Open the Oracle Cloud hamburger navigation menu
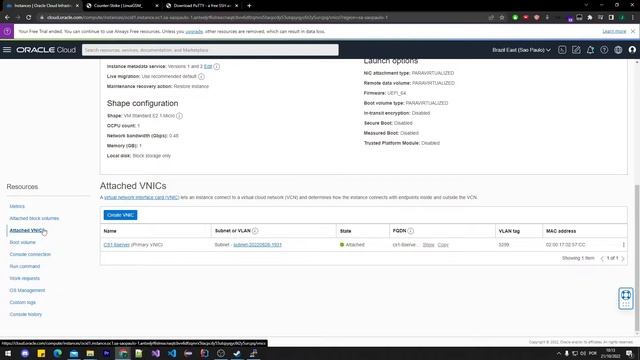The width and height of the screenshot is (640, 360). coord(7,50)
